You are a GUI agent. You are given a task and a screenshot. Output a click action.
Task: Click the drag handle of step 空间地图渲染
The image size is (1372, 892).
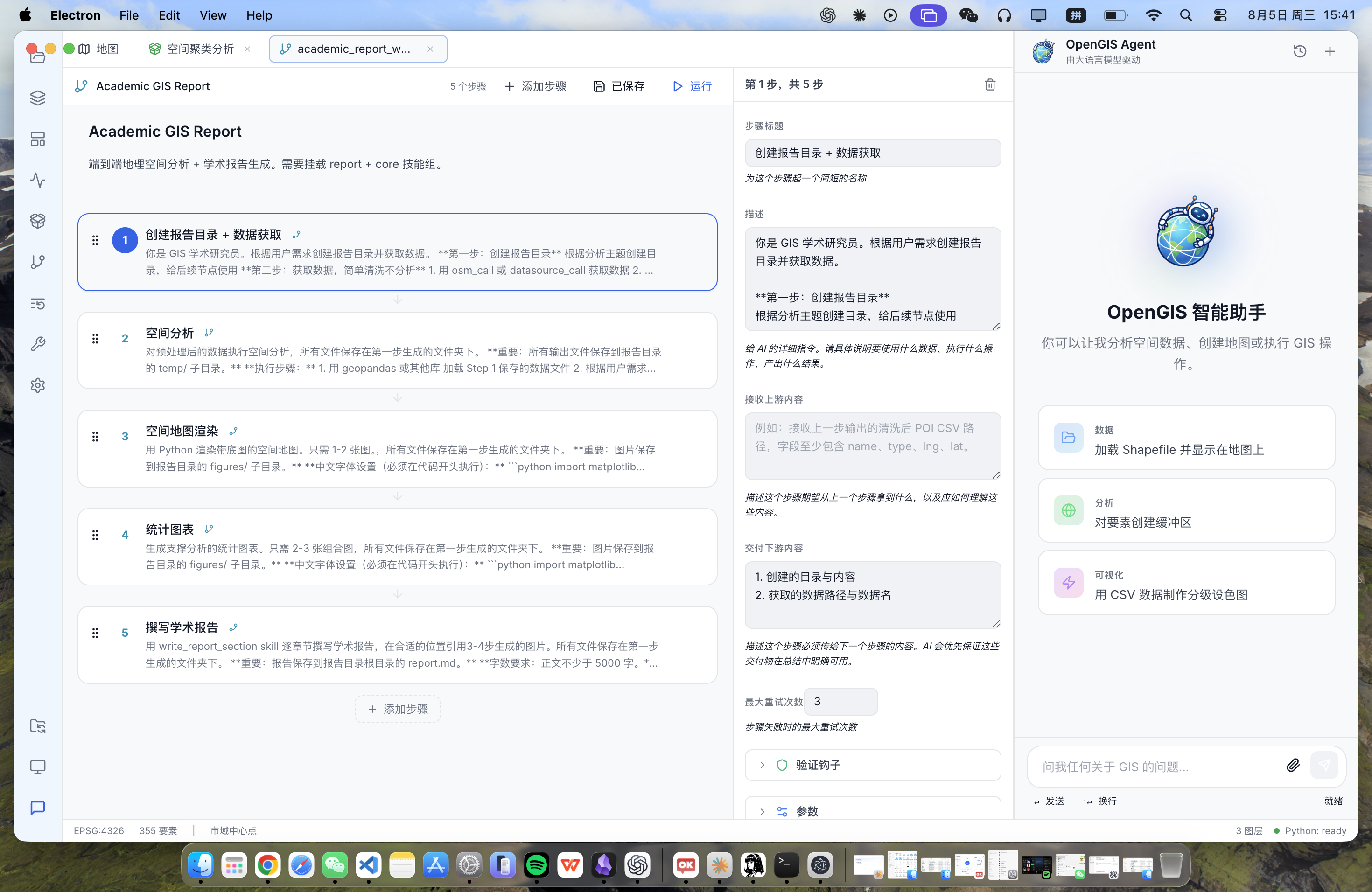click(x=95, y=437)
